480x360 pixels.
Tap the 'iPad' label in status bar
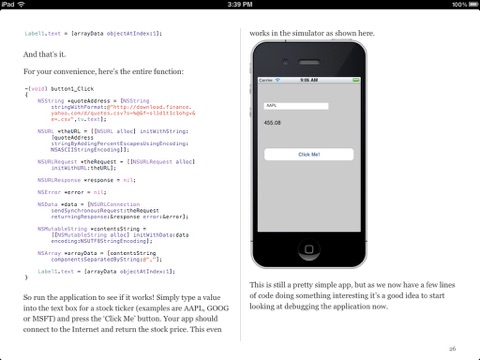tap(8, 4)
